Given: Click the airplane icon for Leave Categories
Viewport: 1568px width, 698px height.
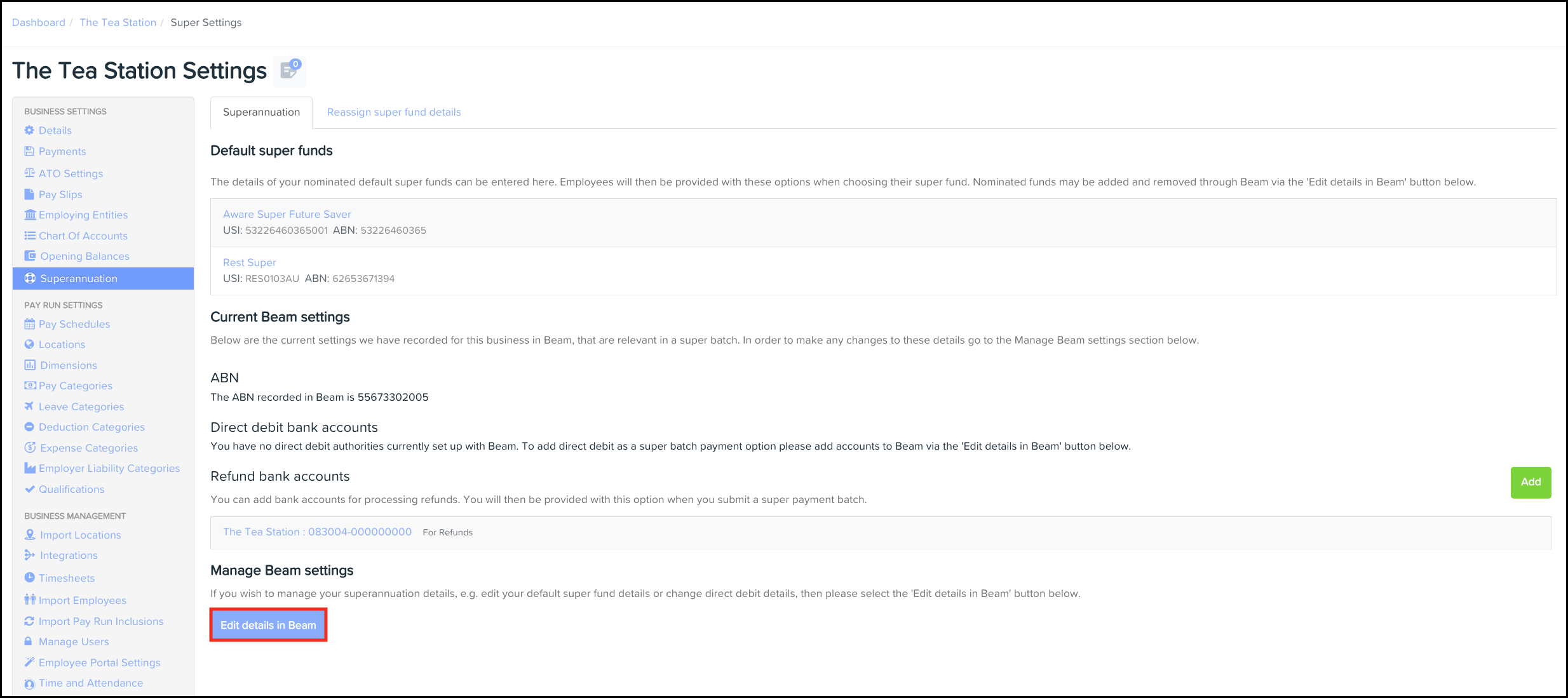Looking at the screenshot, I should coord(29,406).
